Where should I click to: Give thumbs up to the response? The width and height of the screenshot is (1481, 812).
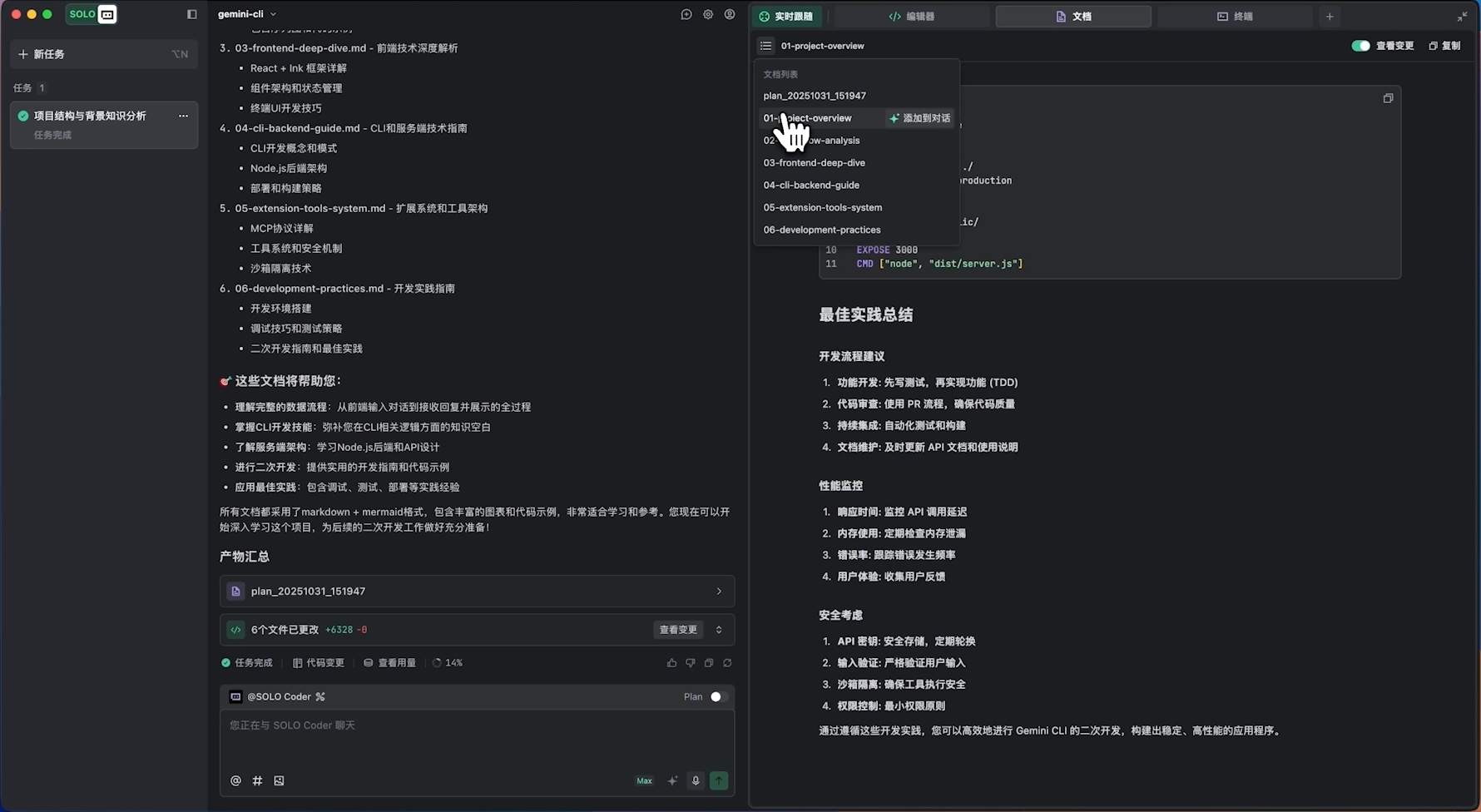click(x=671, y=663)
